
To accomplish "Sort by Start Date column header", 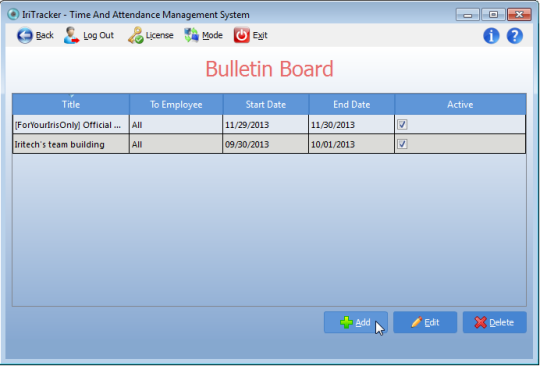I will pyautogui.click(x=266, y=104).
